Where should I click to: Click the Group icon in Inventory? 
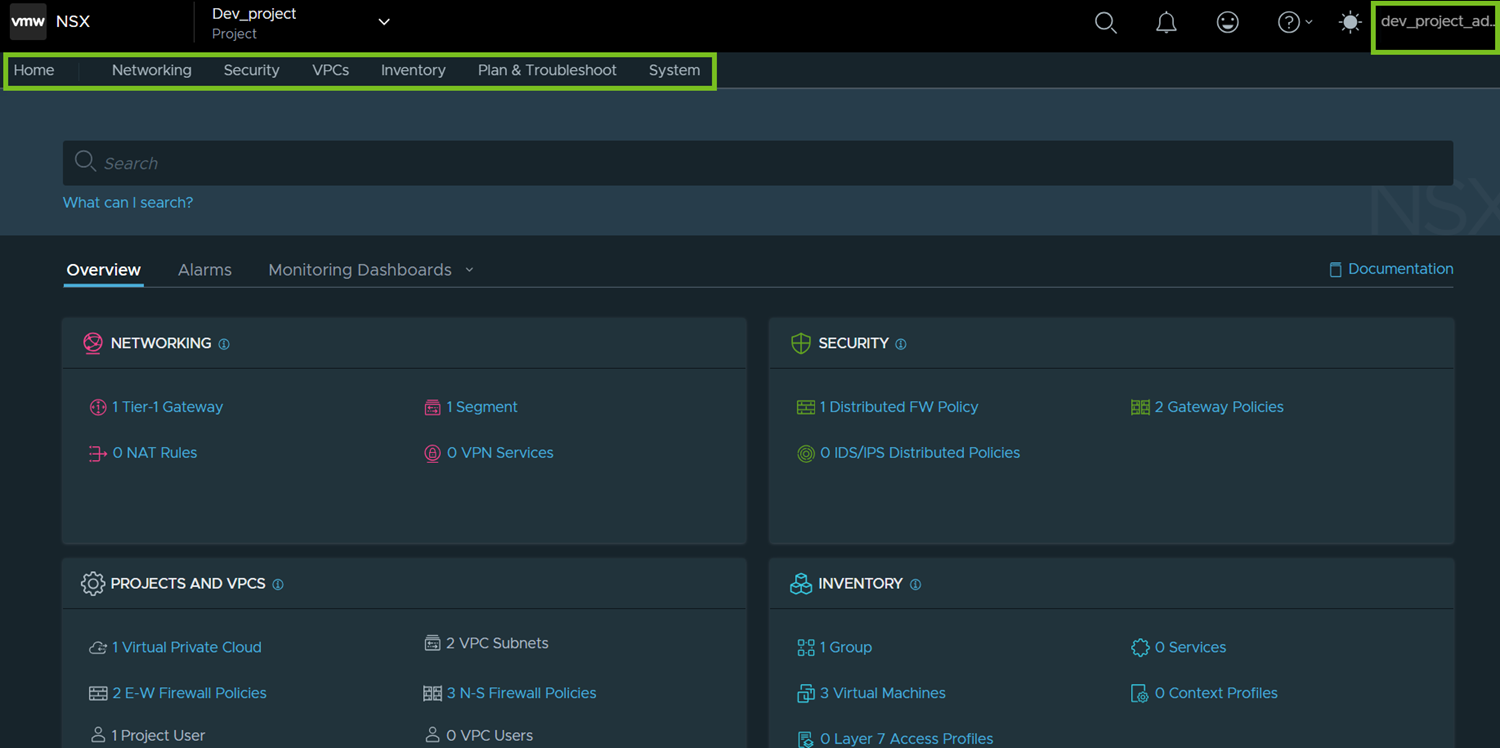click(x=805, y=647)
